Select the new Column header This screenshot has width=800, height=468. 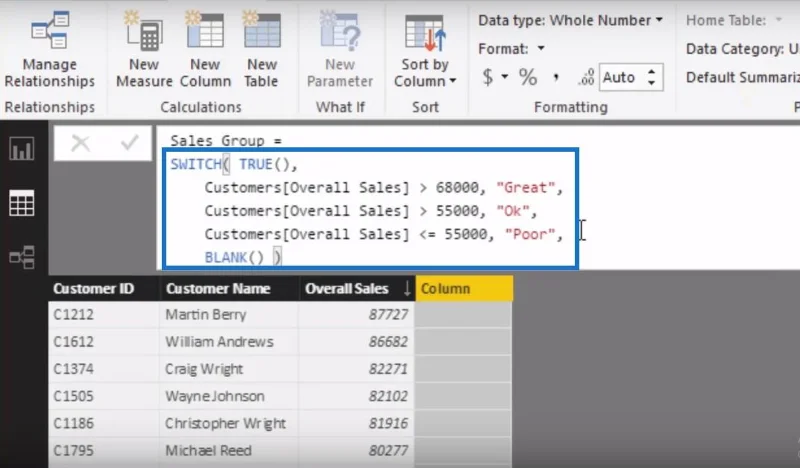464,288
